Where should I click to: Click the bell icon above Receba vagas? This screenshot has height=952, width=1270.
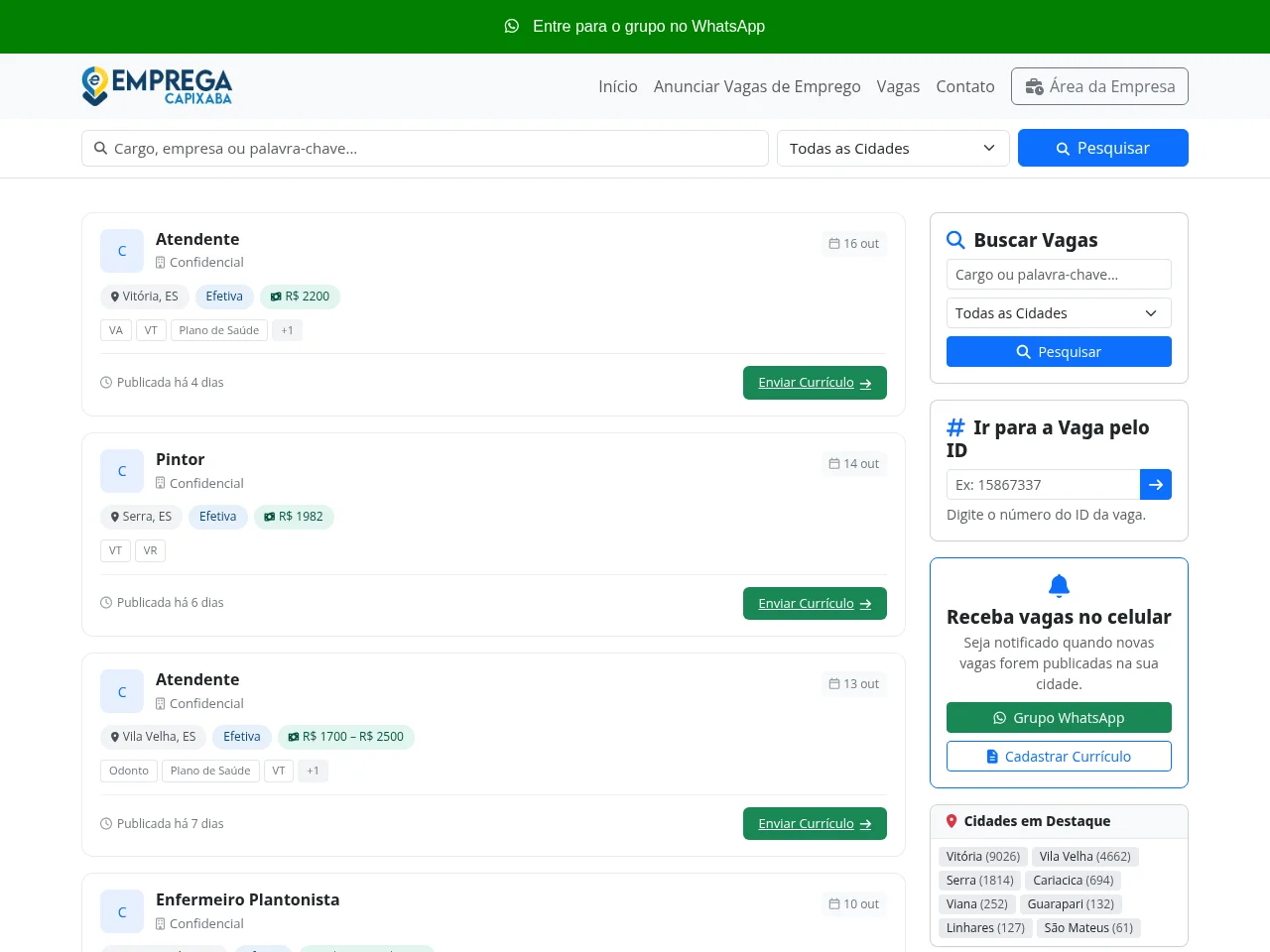point(1059,586)
